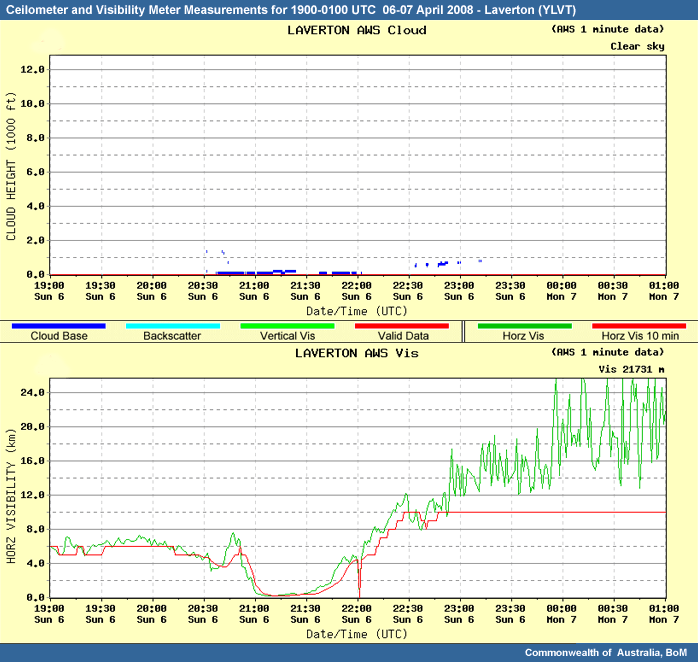Click the blue Cloud Base legend swatch

coord(59,326)
